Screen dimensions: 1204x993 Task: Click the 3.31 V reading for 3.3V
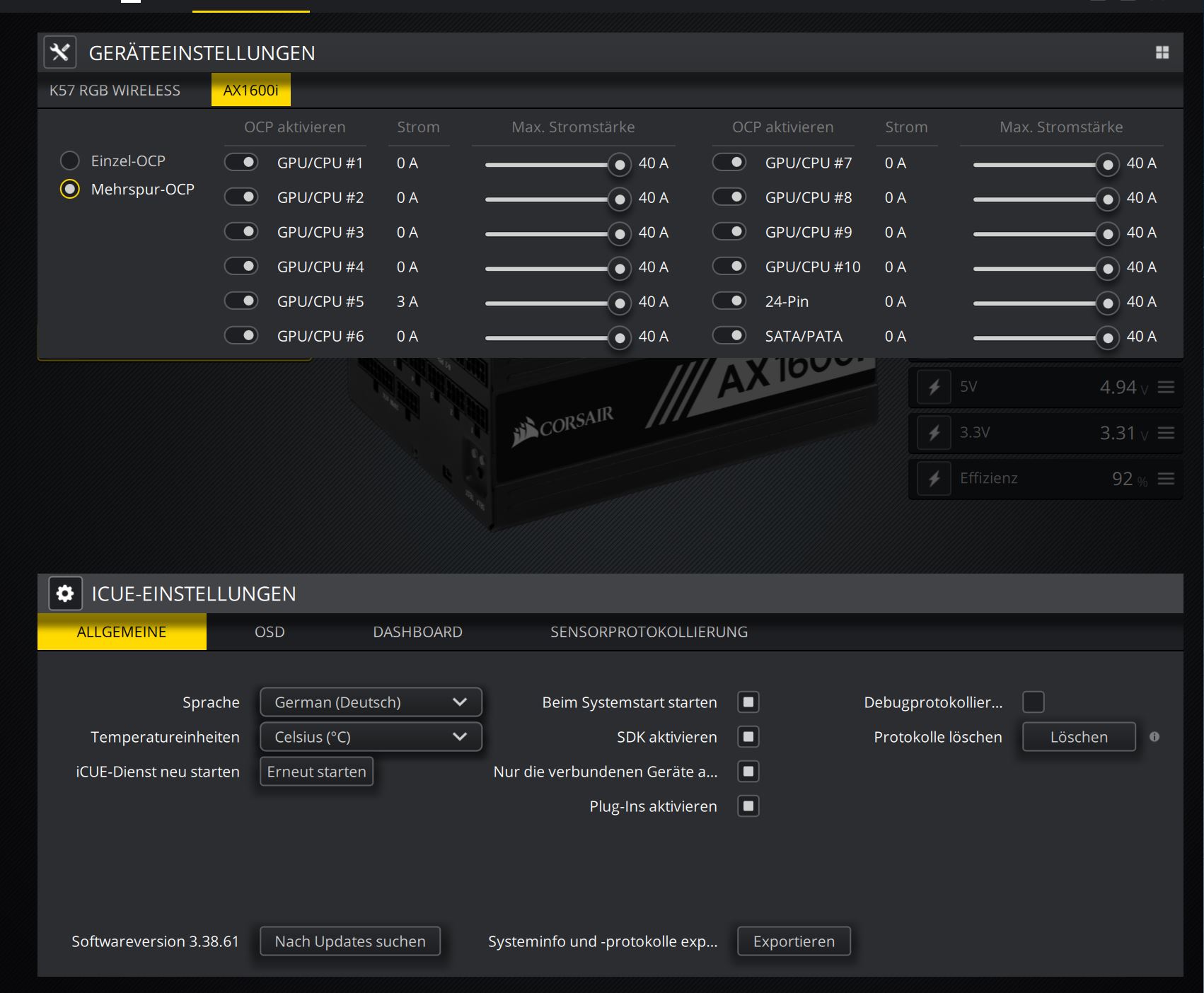pyautogui.click(x=1123, y=433)
